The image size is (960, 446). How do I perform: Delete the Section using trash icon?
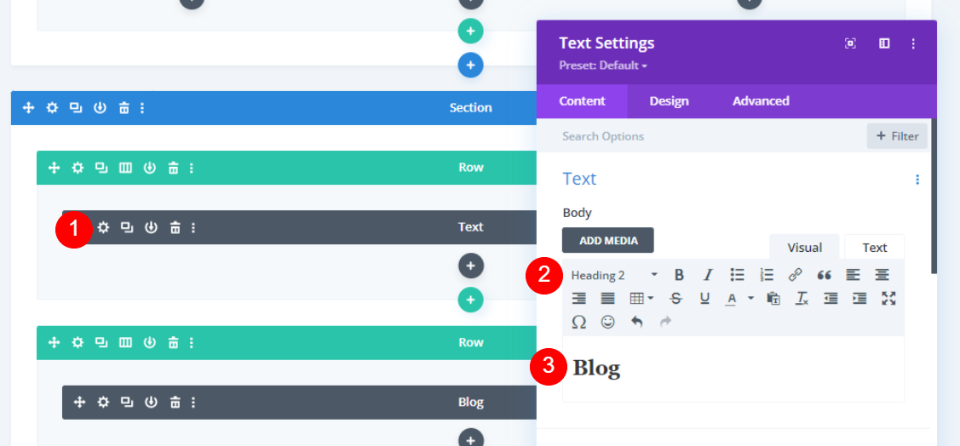click(124, 108)
